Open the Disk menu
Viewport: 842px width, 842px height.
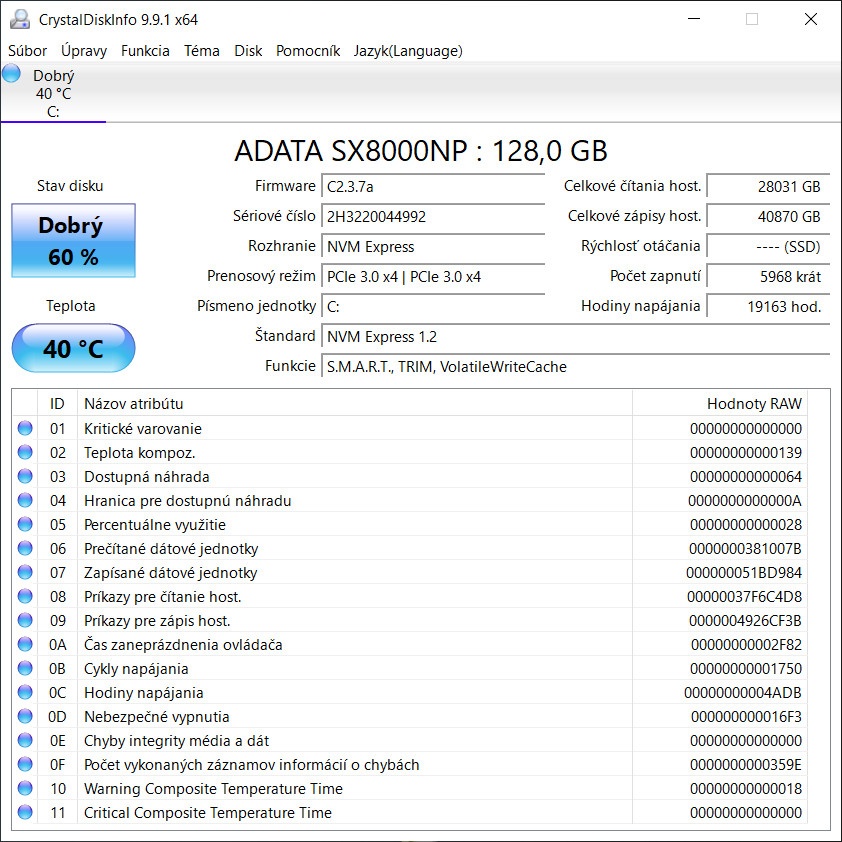248,51
